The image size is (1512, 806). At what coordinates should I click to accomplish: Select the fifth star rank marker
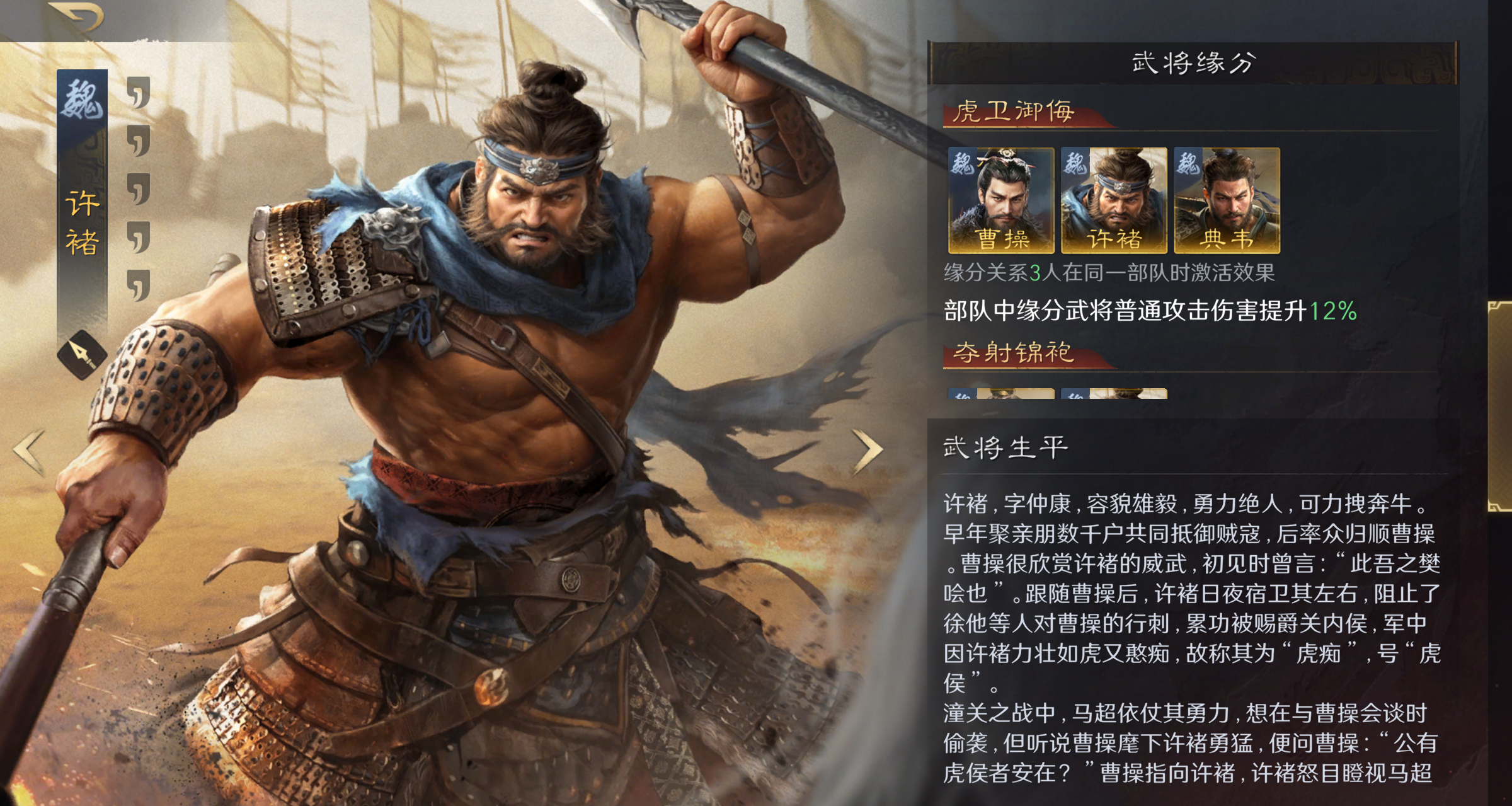pyautogui.click(x=139, y=285)
